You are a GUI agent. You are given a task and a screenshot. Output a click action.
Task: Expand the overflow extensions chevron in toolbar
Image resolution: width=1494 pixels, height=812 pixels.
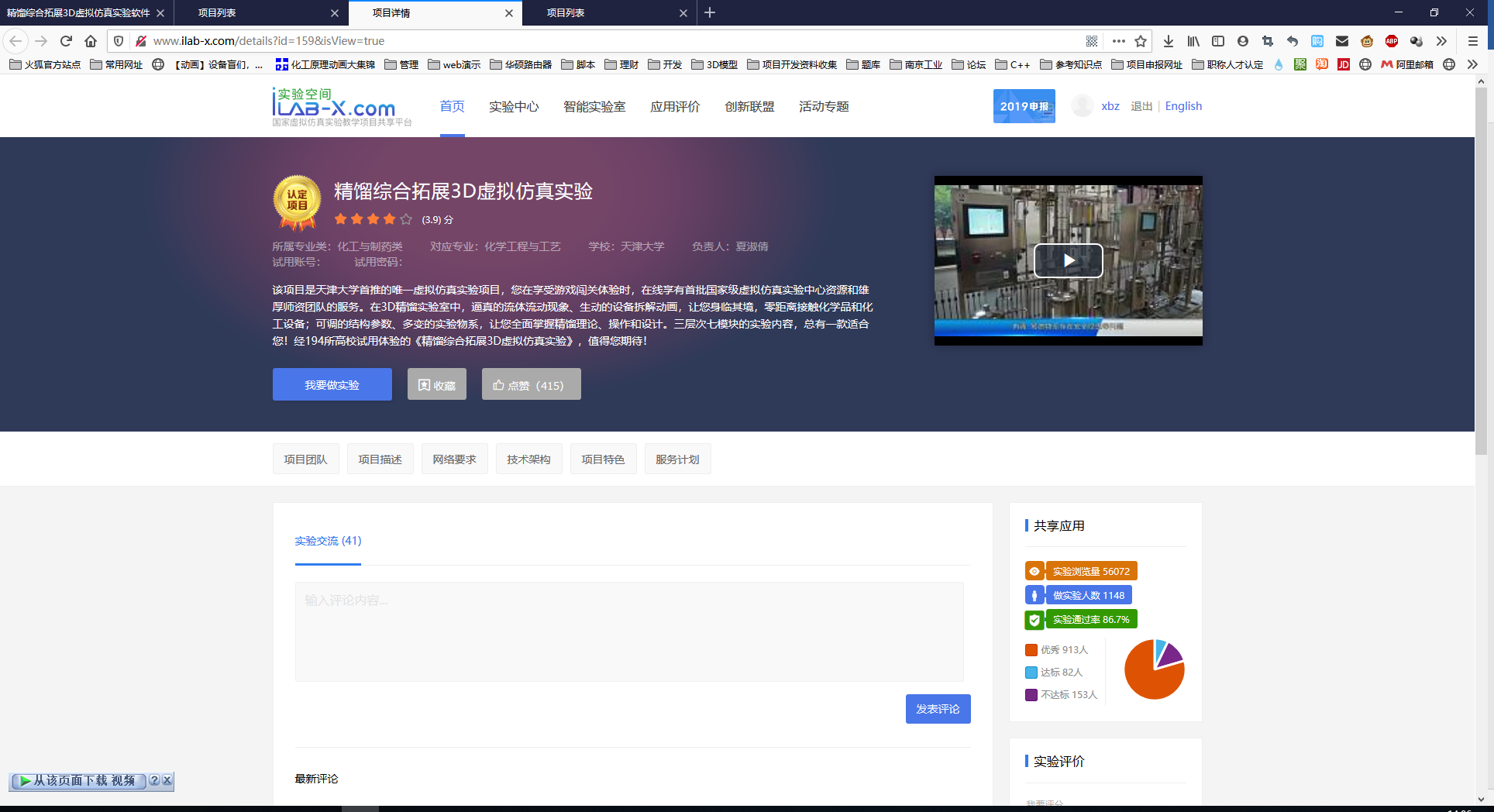pos(1441,41)
